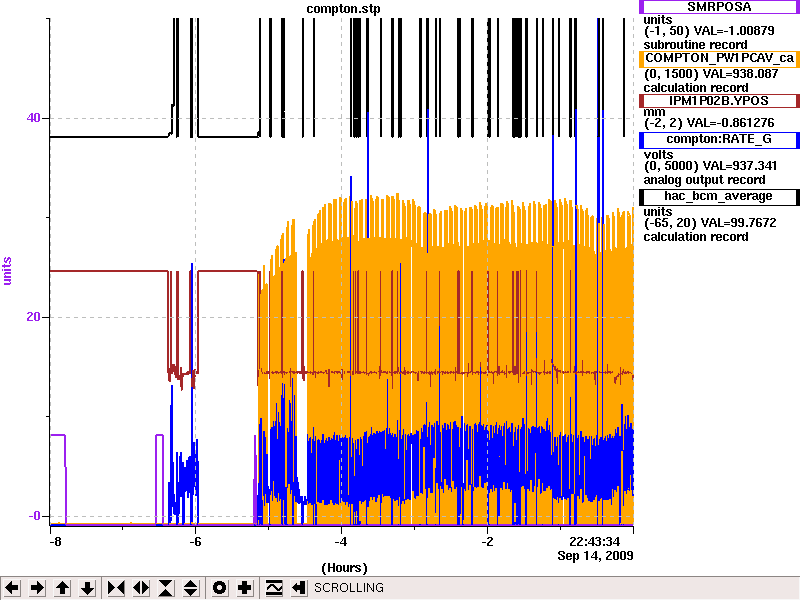This screenshot has width=800, height=600.
Task: Select the black hac_bcm_average legend entry
Action: click(x=719, y=196)
